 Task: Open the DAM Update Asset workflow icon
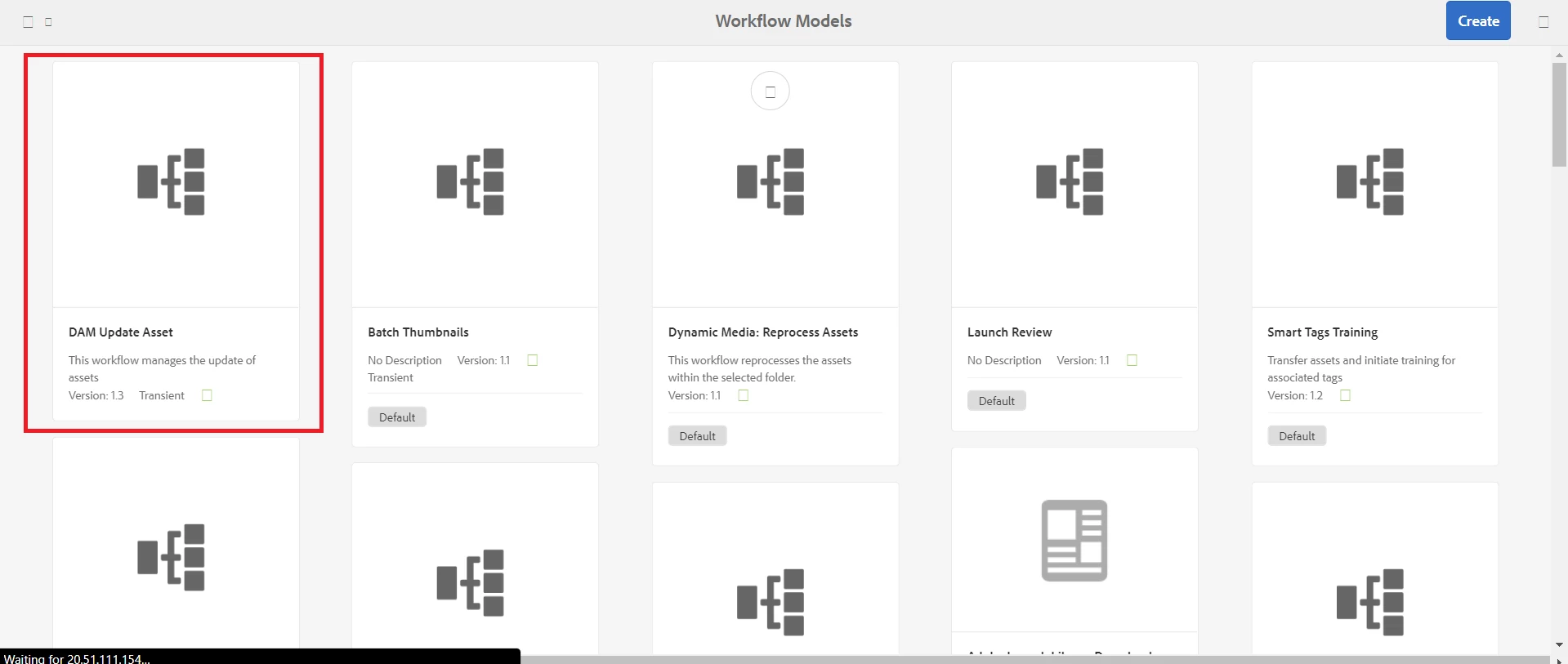[x=171, y=181]
